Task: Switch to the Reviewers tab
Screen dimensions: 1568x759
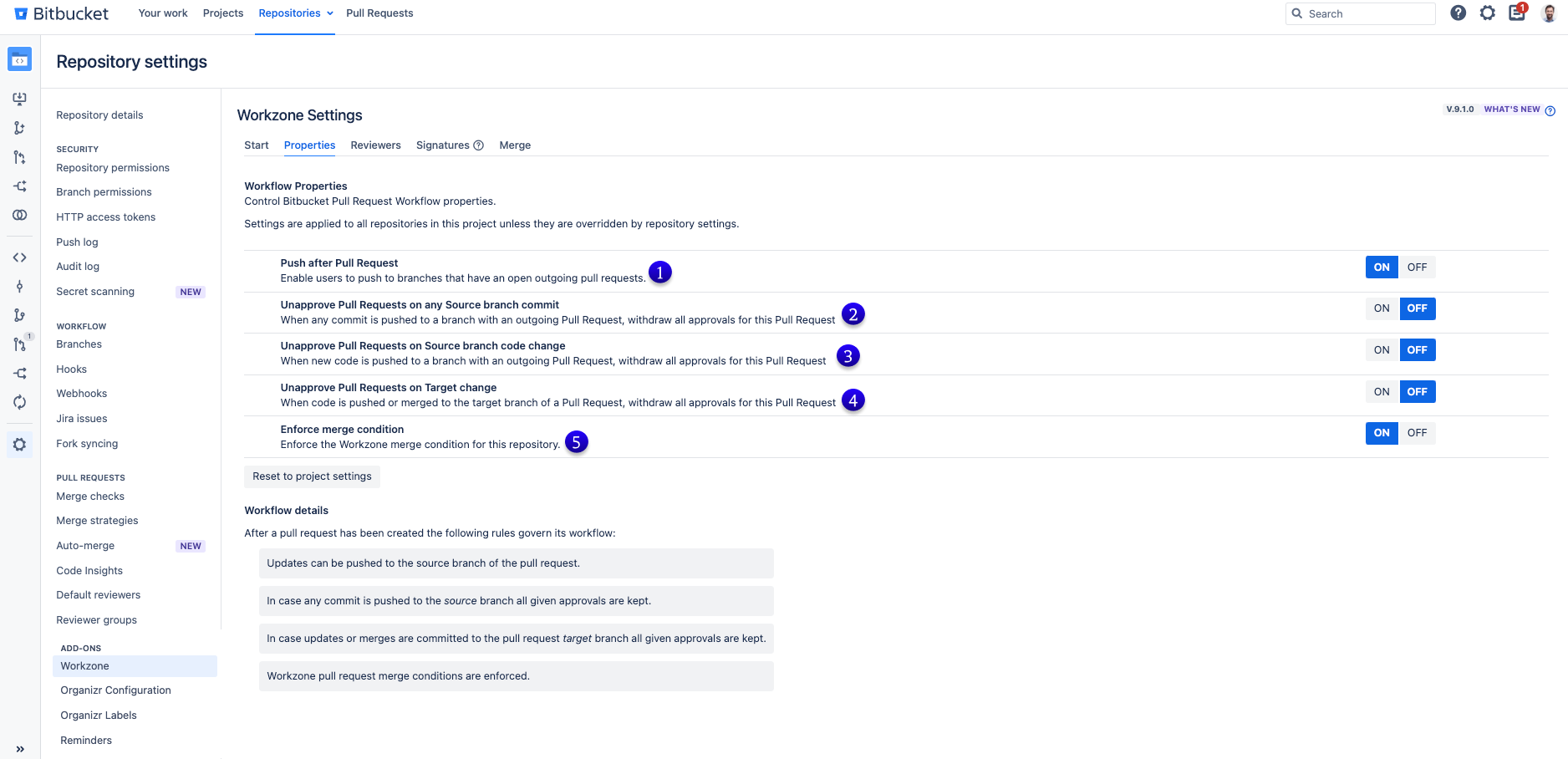Action: (x=375, y=145)
